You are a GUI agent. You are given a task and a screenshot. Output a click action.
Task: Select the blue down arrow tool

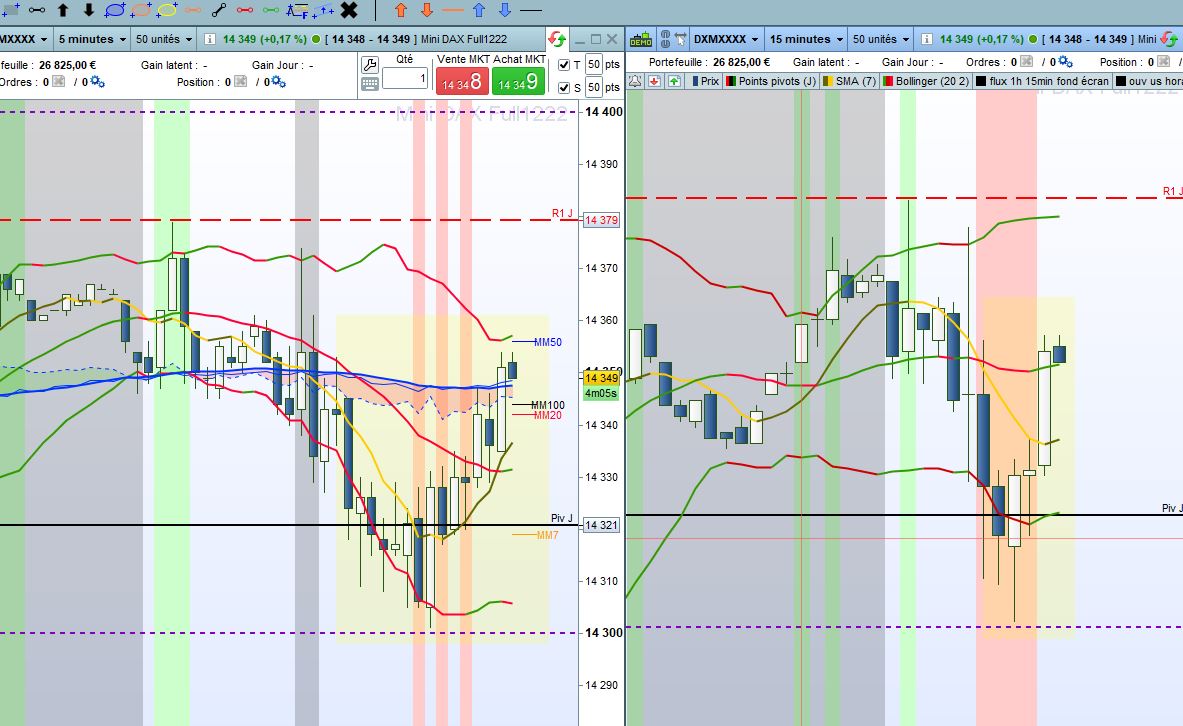[505, 11]
